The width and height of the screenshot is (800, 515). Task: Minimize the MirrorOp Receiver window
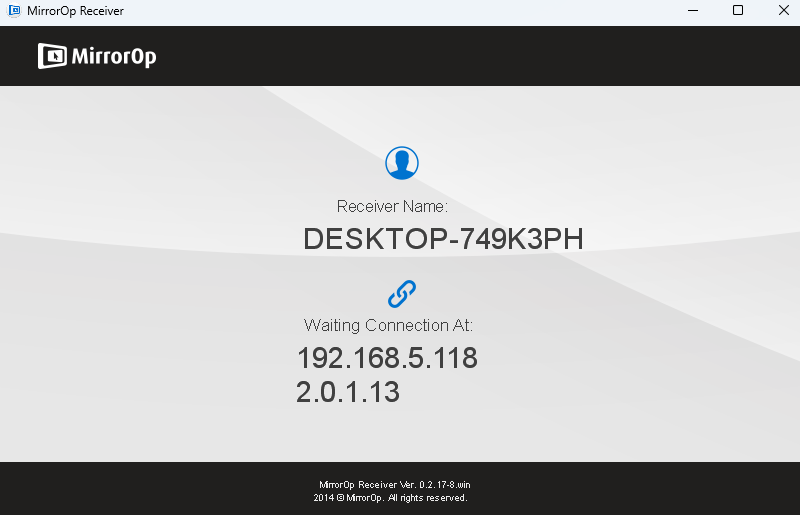coord(693,10)
